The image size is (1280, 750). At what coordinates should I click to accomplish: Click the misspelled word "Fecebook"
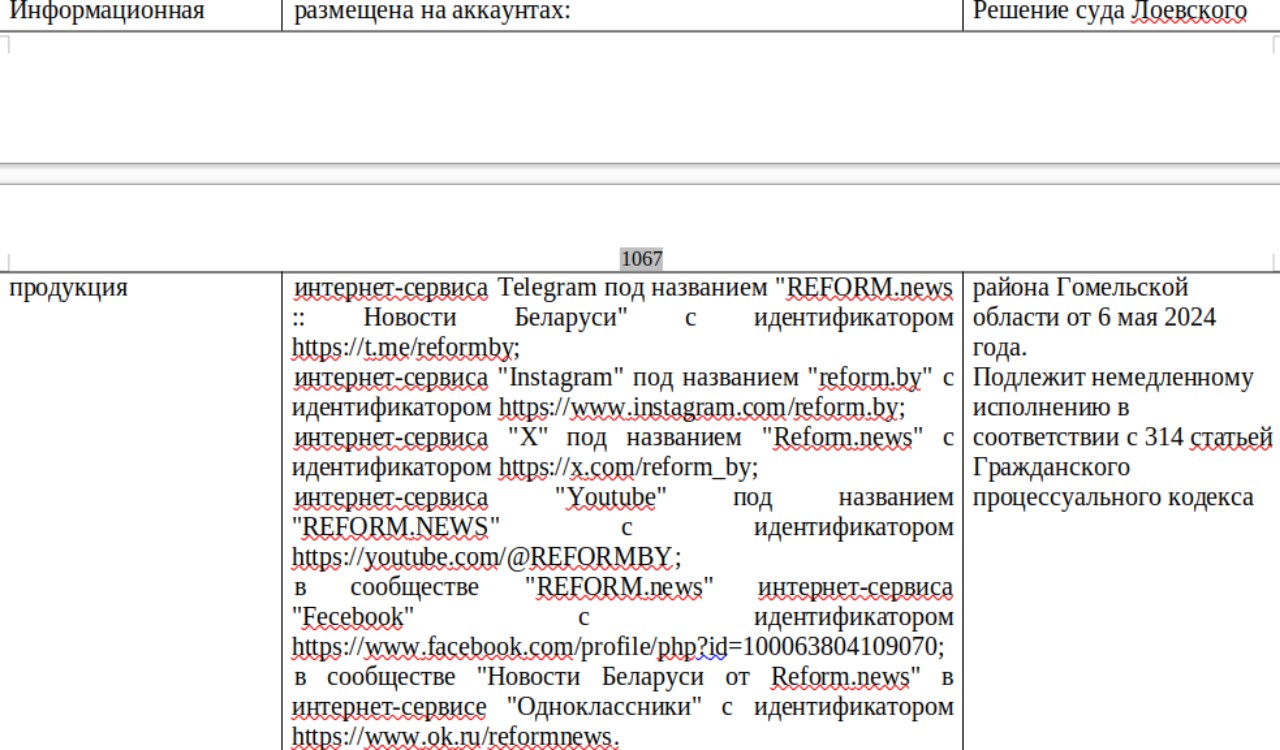pos(352,618)
